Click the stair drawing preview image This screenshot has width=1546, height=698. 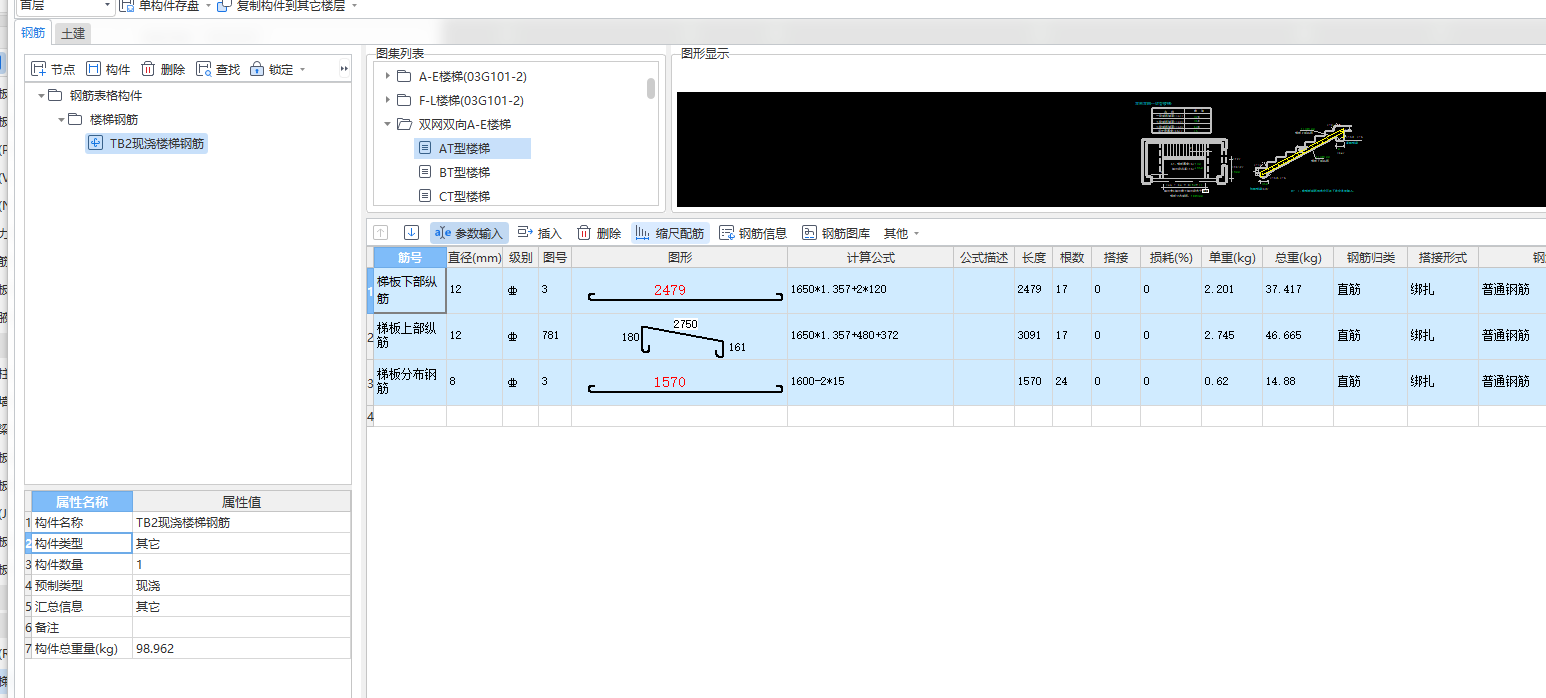pyautogui.click(x=1111, y=149)
